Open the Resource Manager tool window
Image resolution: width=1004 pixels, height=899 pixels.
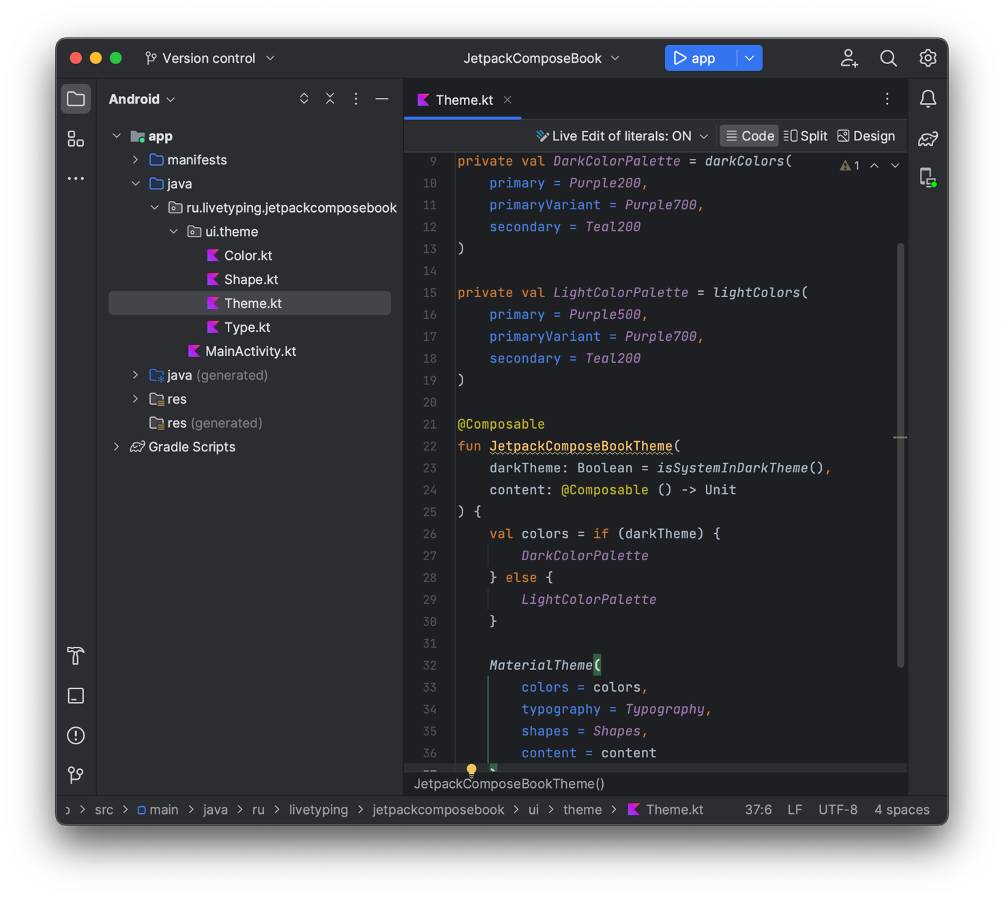tap(76, 139)
